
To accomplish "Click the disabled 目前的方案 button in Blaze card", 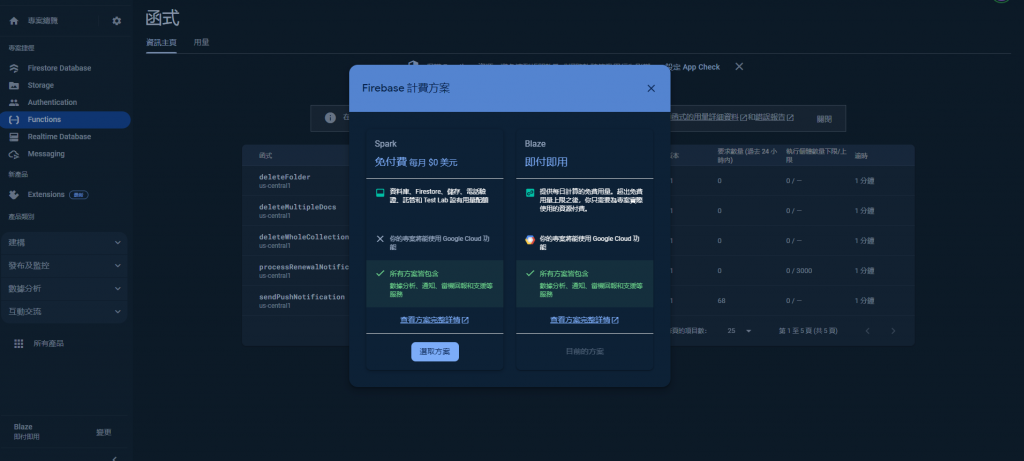I will click(584, 351).
